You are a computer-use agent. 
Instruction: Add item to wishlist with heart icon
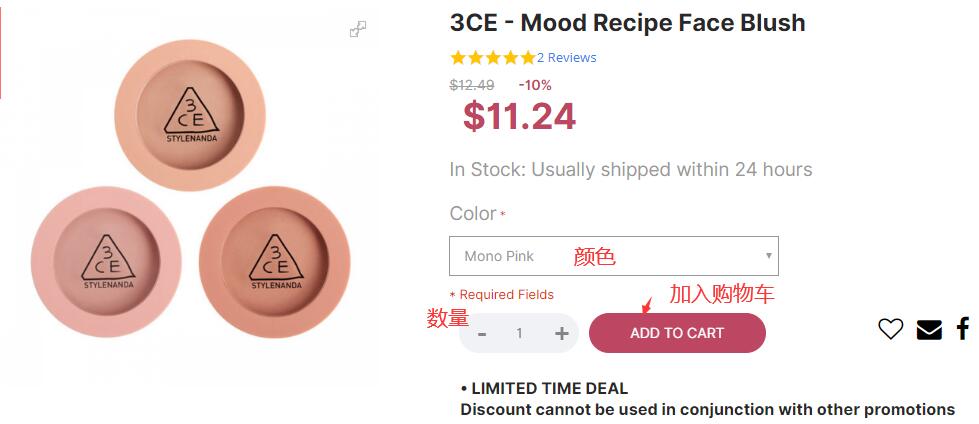(890, 329)
